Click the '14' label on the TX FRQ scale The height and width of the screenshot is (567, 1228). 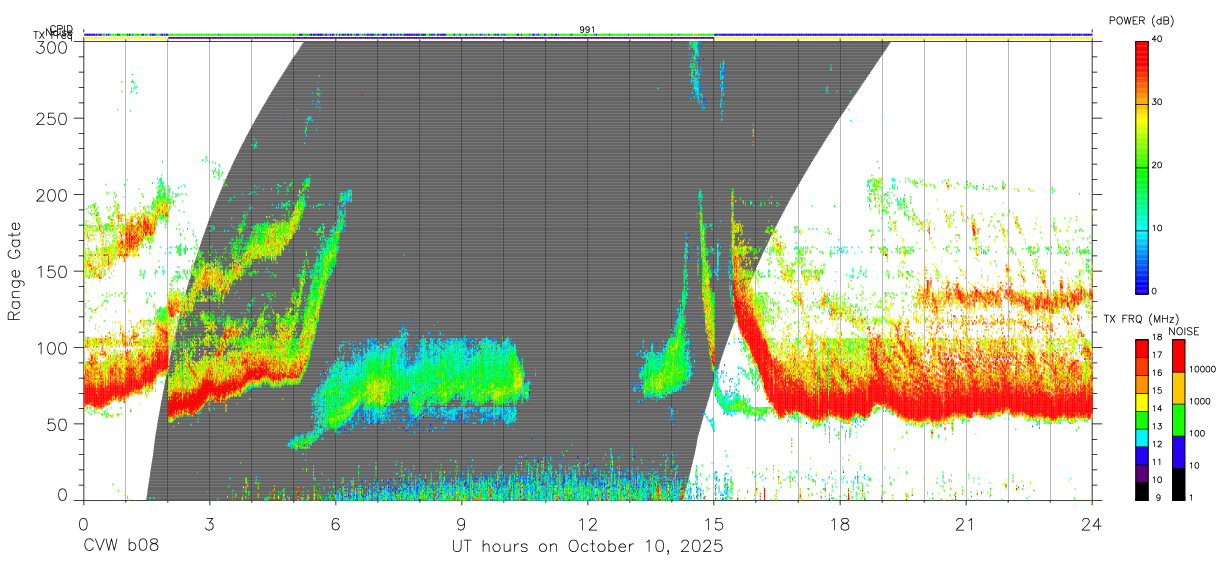click(x=1157, y=408)
